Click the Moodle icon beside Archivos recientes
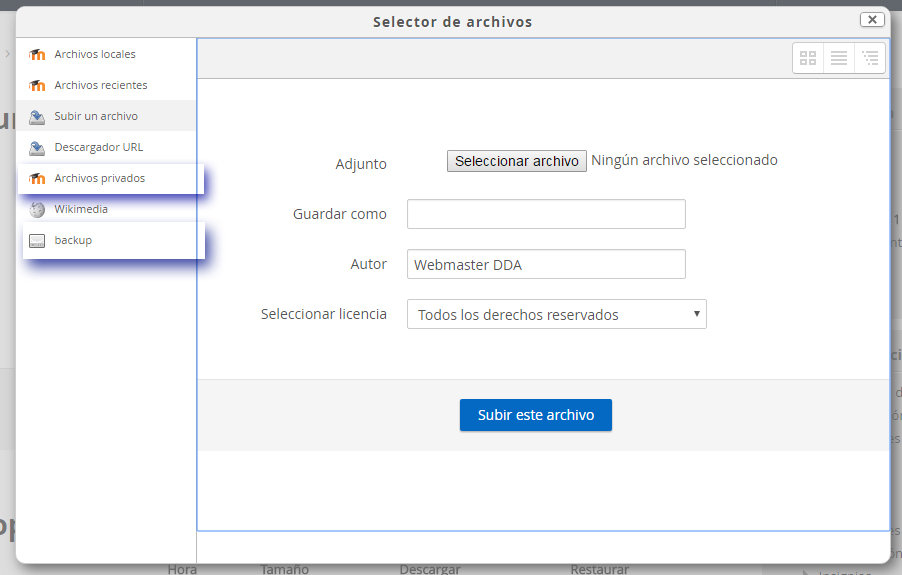Viewport: 902px width, 575px height. pyautogui.click(x=37, y=86)
